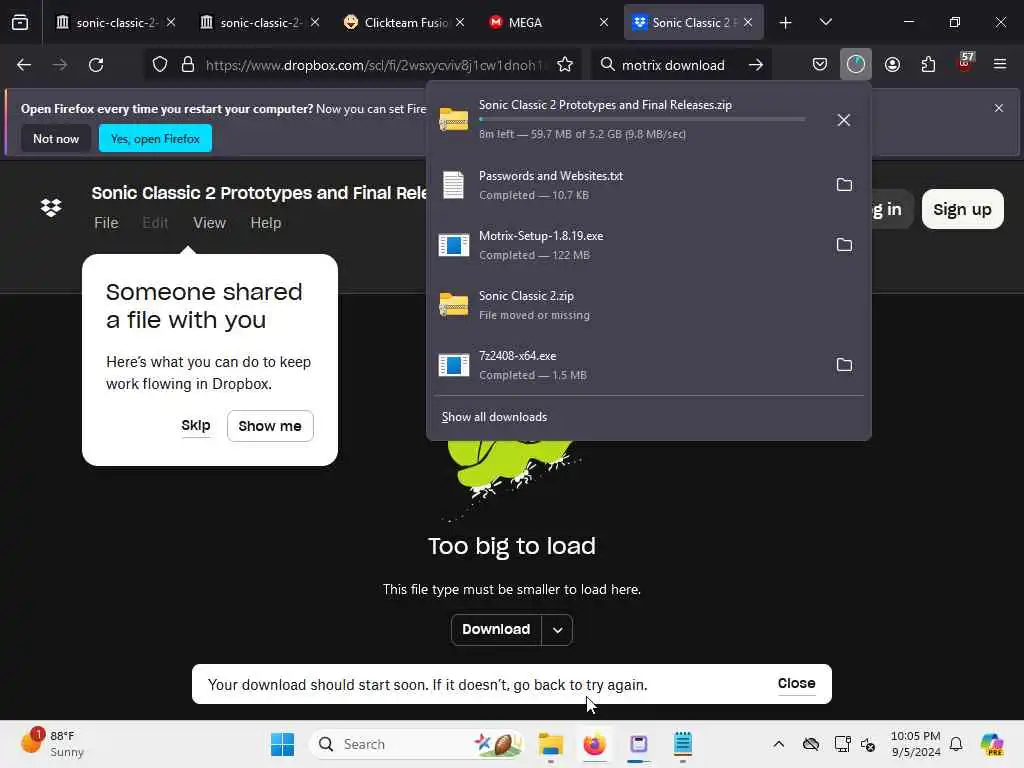Click the search go arrow
This screenshot has width=1024, height=768.
[x=756, y=65]
